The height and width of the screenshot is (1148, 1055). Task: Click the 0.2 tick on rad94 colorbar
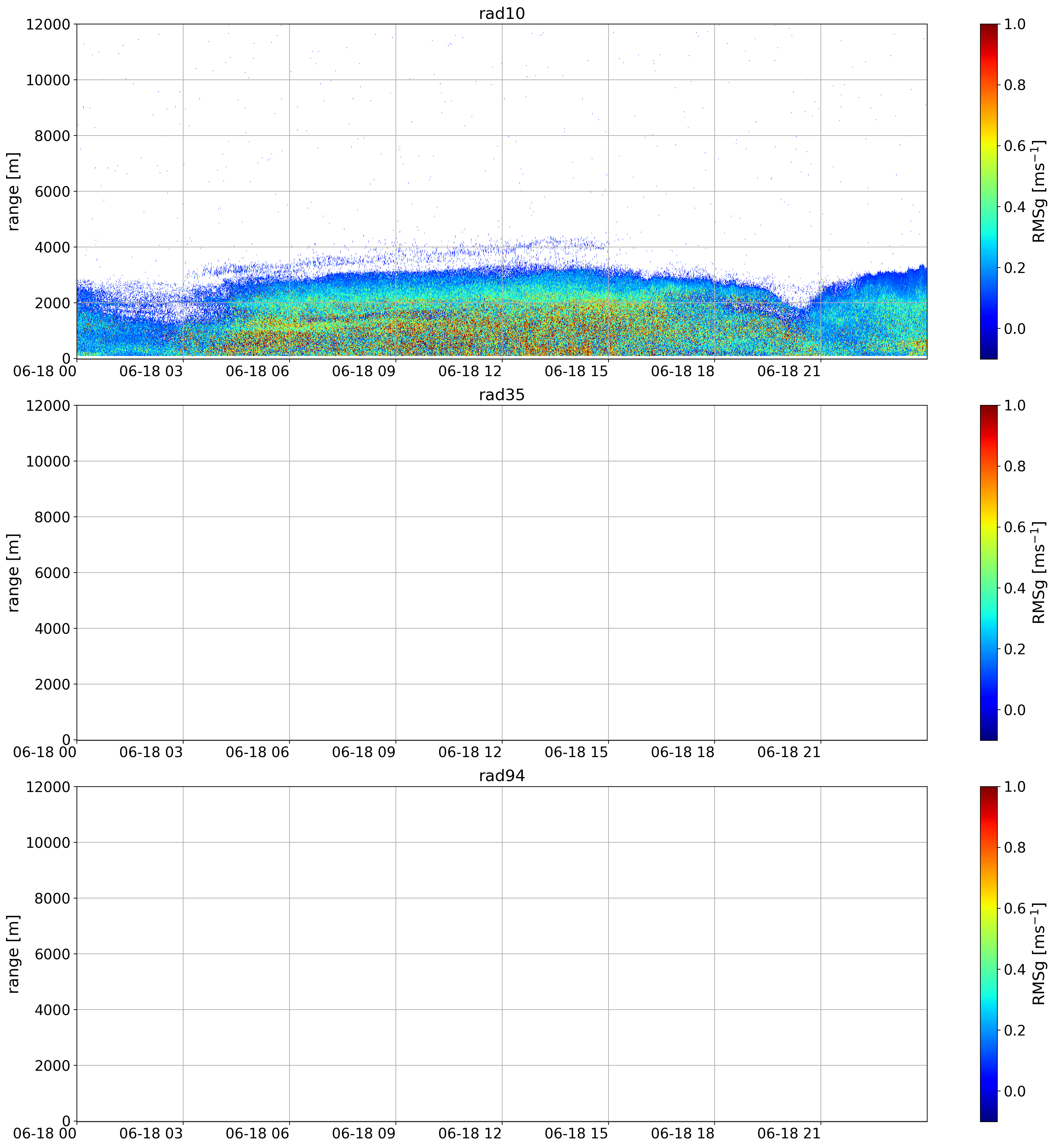[1014, 1030]
